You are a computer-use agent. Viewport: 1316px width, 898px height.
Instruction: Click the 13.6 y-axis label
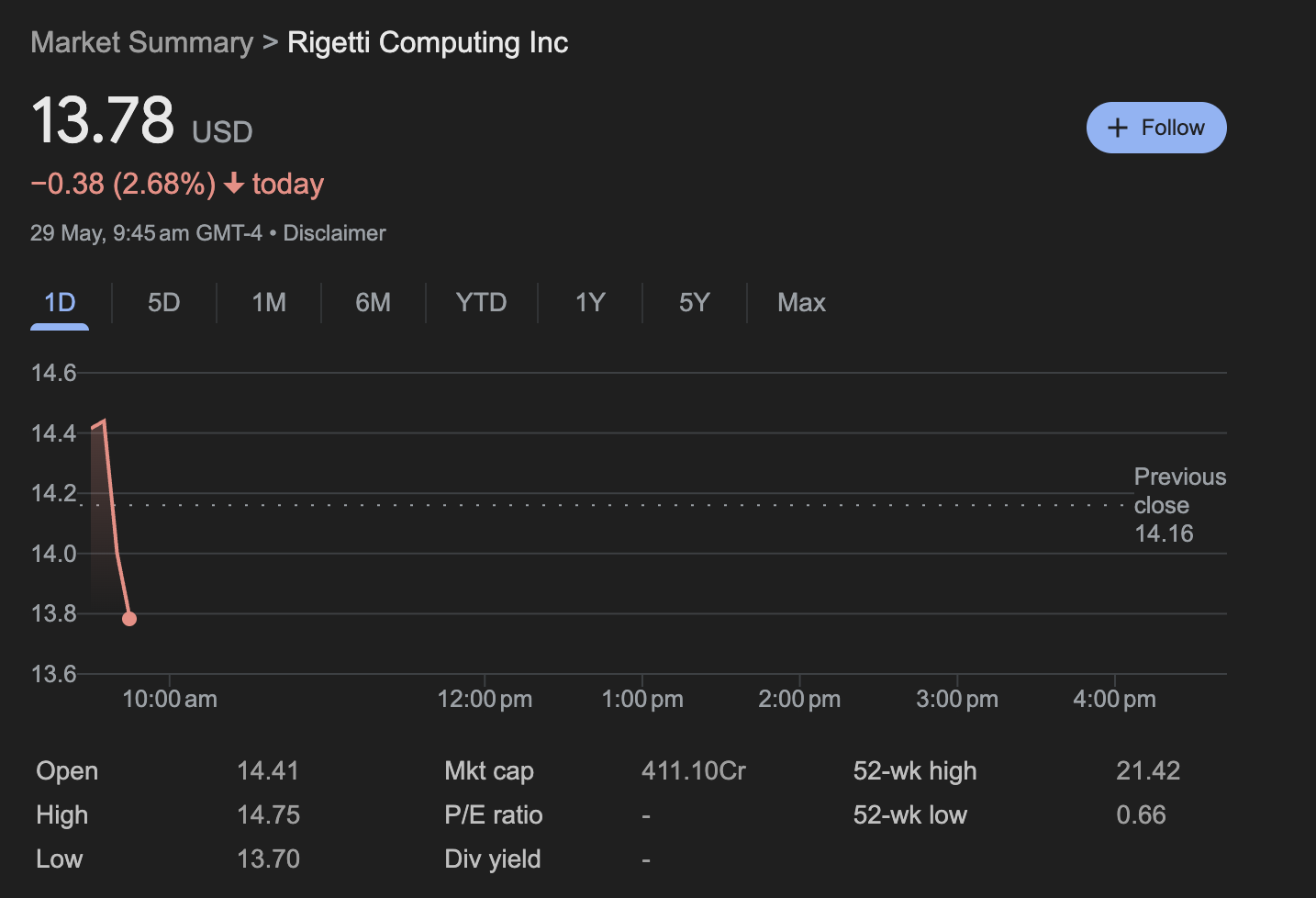pyautogui.click(x=53, y=674)
